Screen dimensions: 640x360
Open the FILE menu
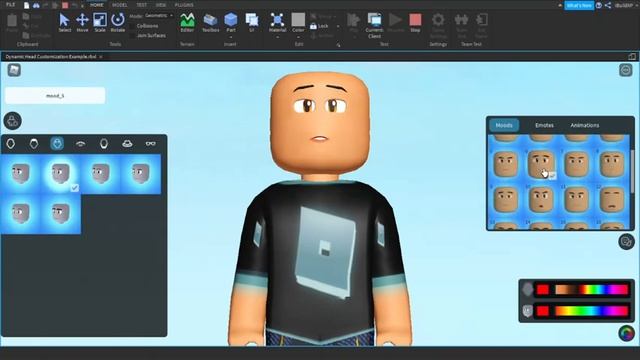pos(10,5)
